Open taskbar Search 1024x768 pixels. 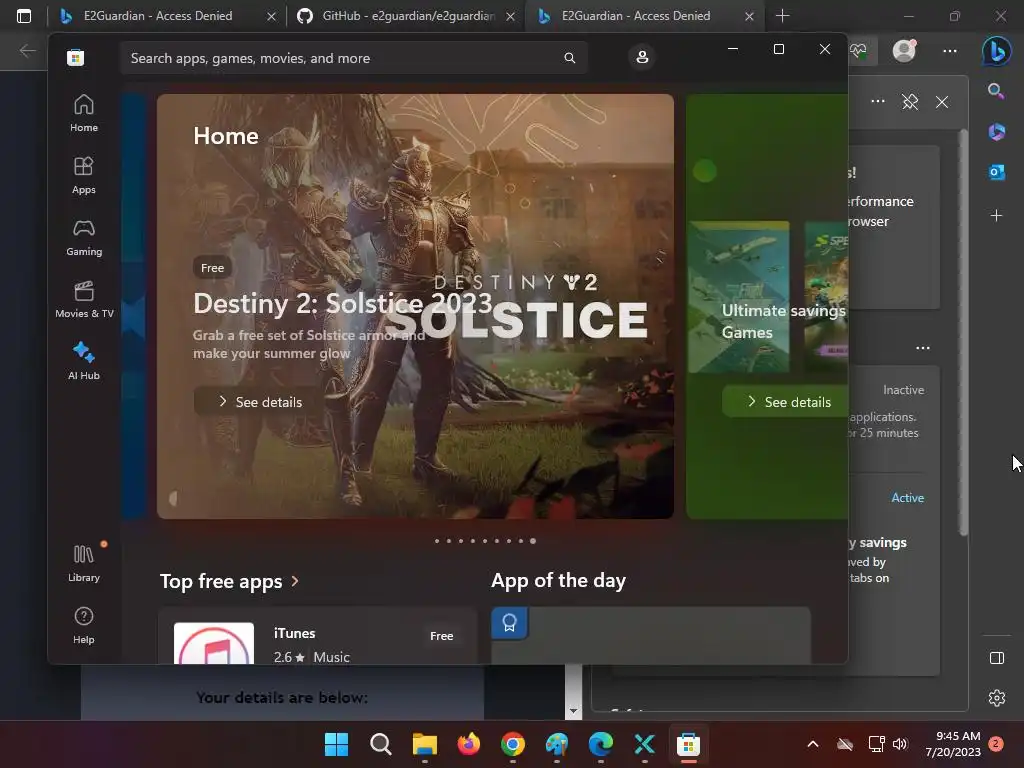point(381,744)
